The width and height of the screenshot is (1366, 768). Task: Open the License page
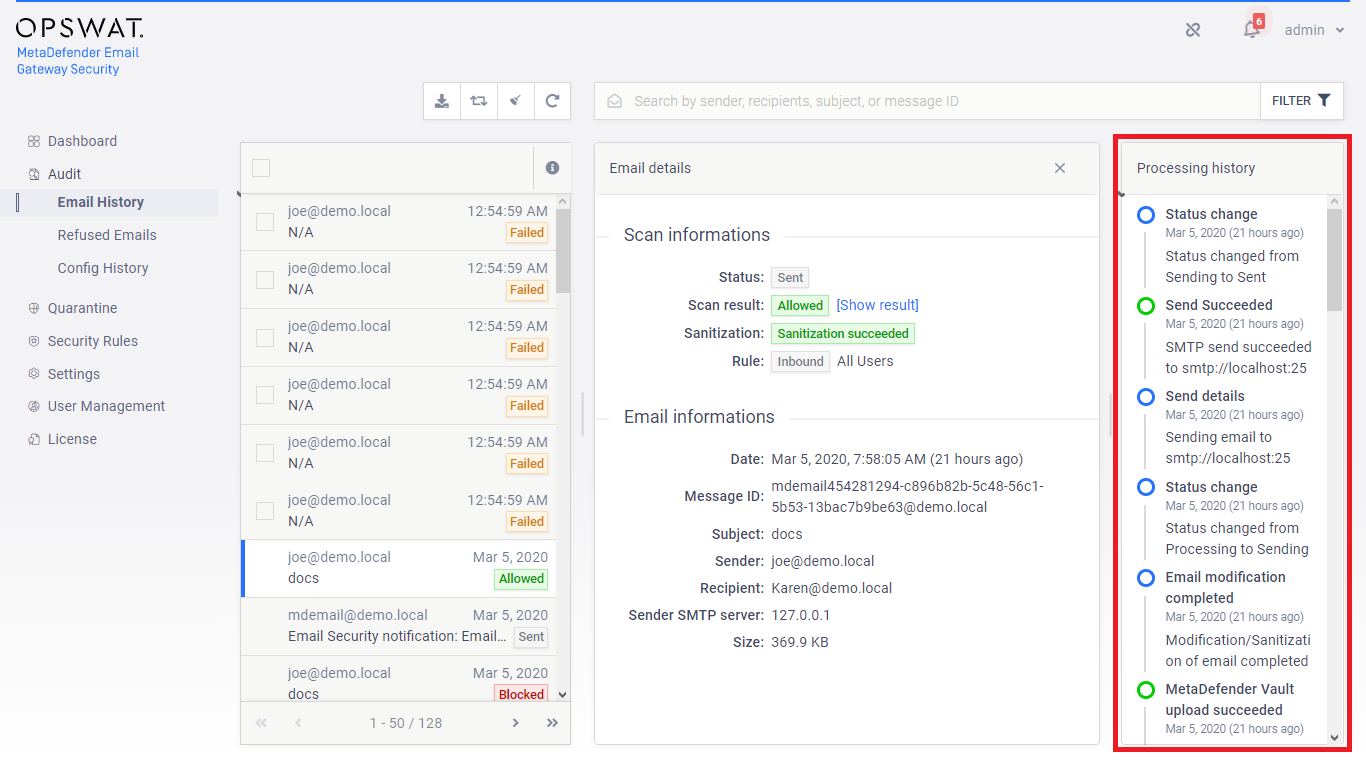pyautogui.click(x=72, y=439)
